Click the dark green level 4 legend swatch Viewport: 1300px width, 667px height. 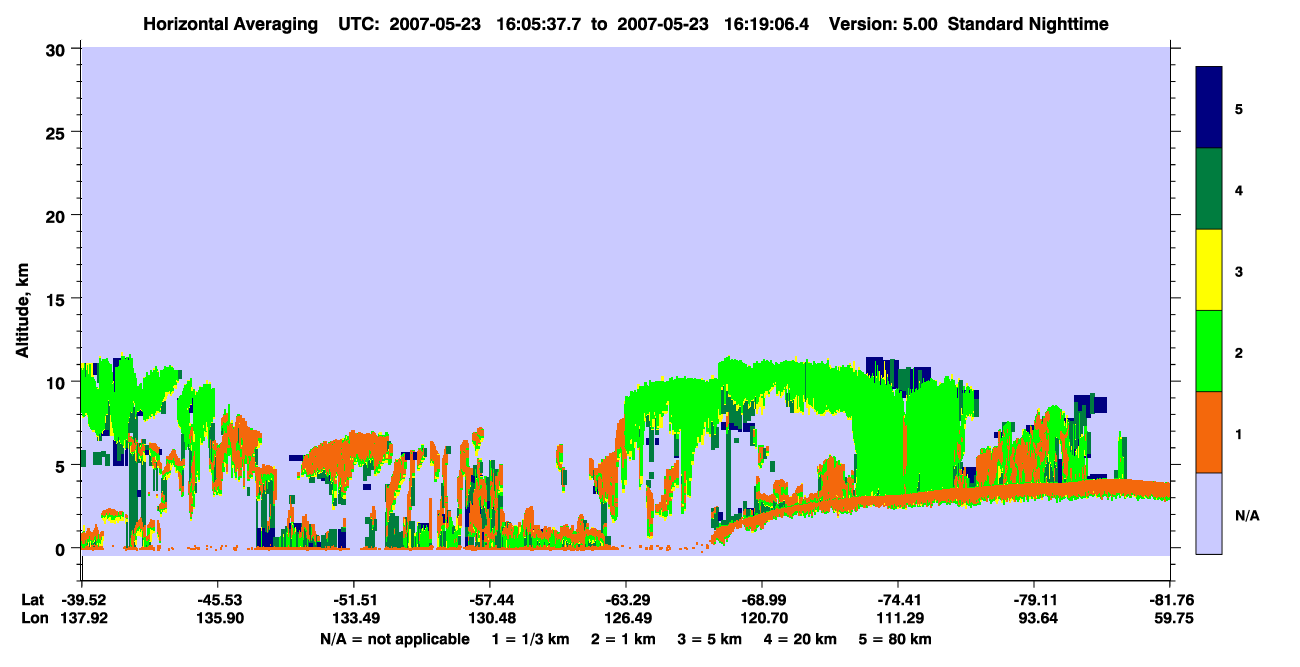point(1209,189)
